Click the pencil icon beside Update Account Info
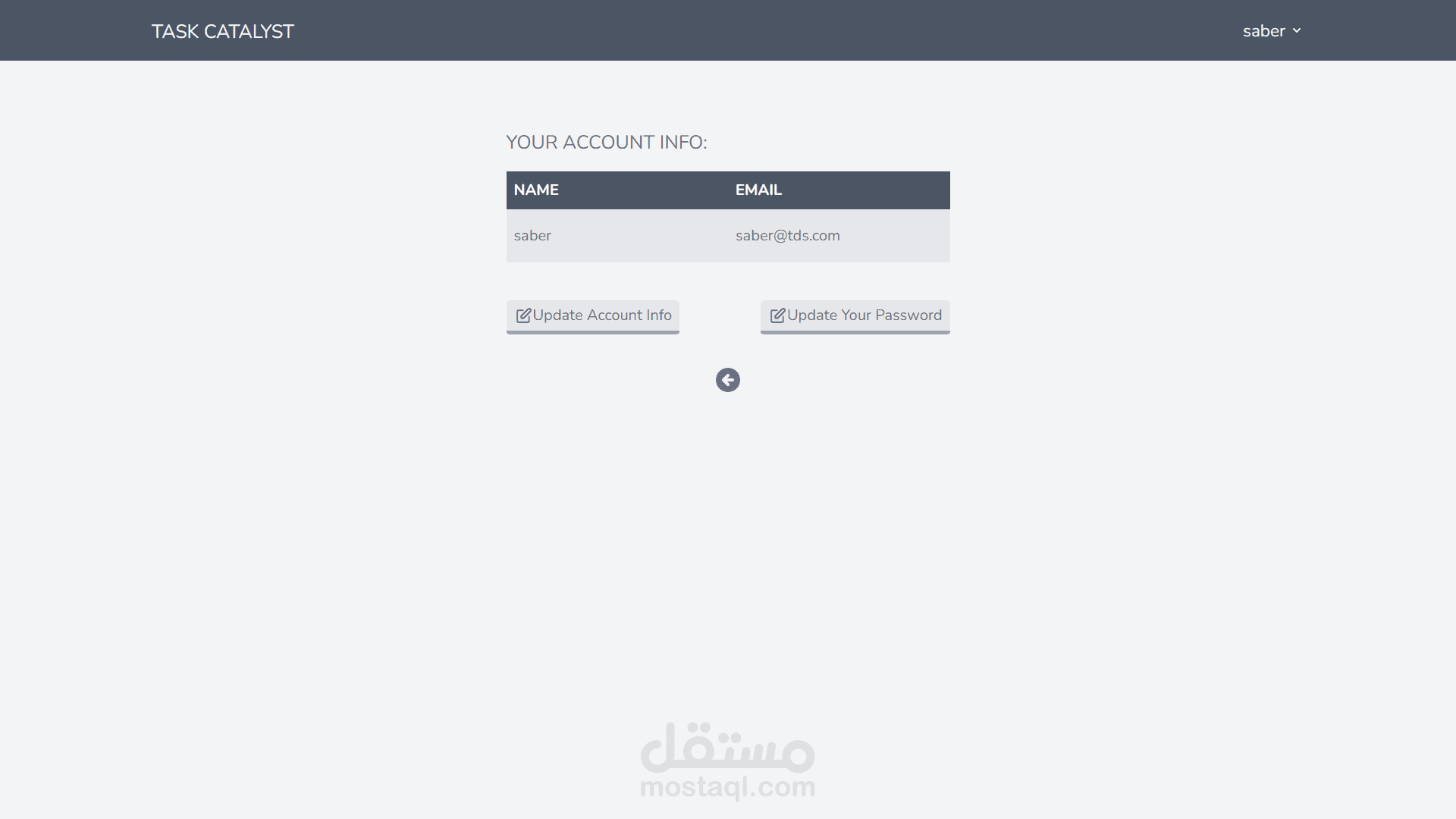 (523, 315)
